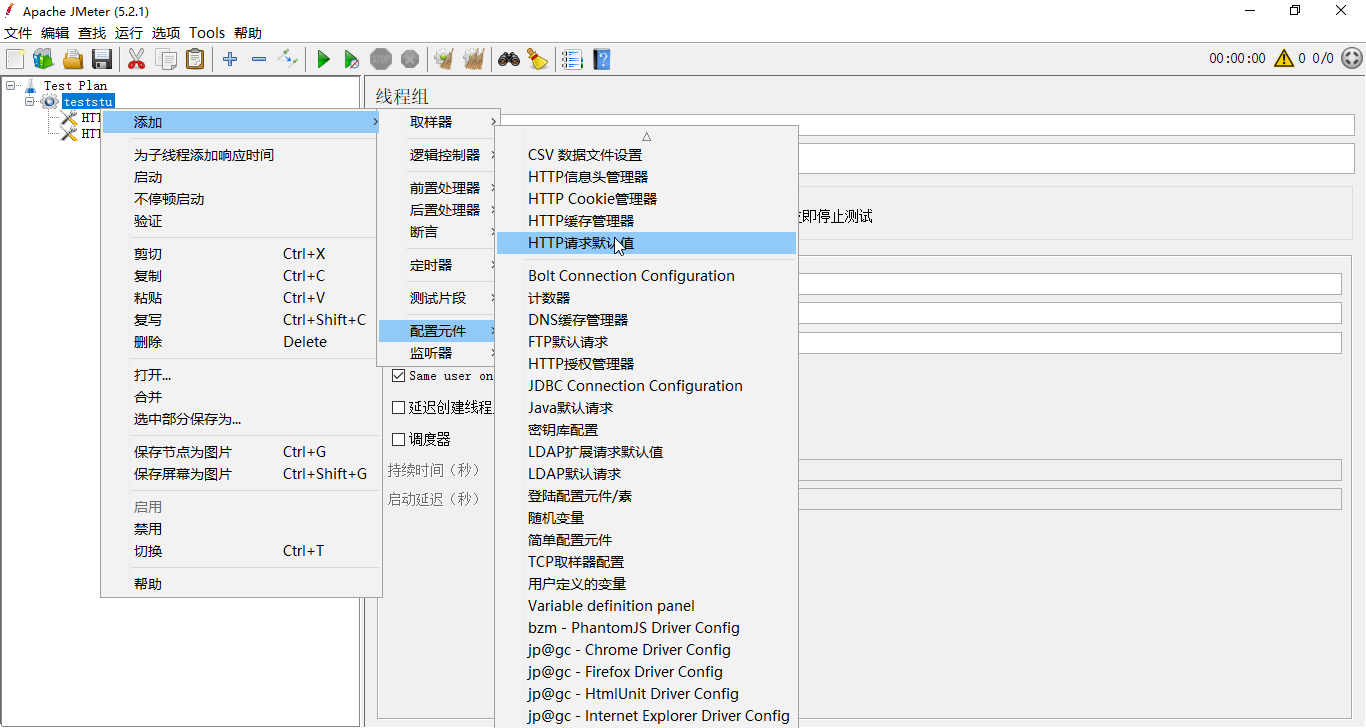This screenshot has height=728, width=1366.
Task: Click the grey STOP sign icon
Action: (x=381, y=59)
